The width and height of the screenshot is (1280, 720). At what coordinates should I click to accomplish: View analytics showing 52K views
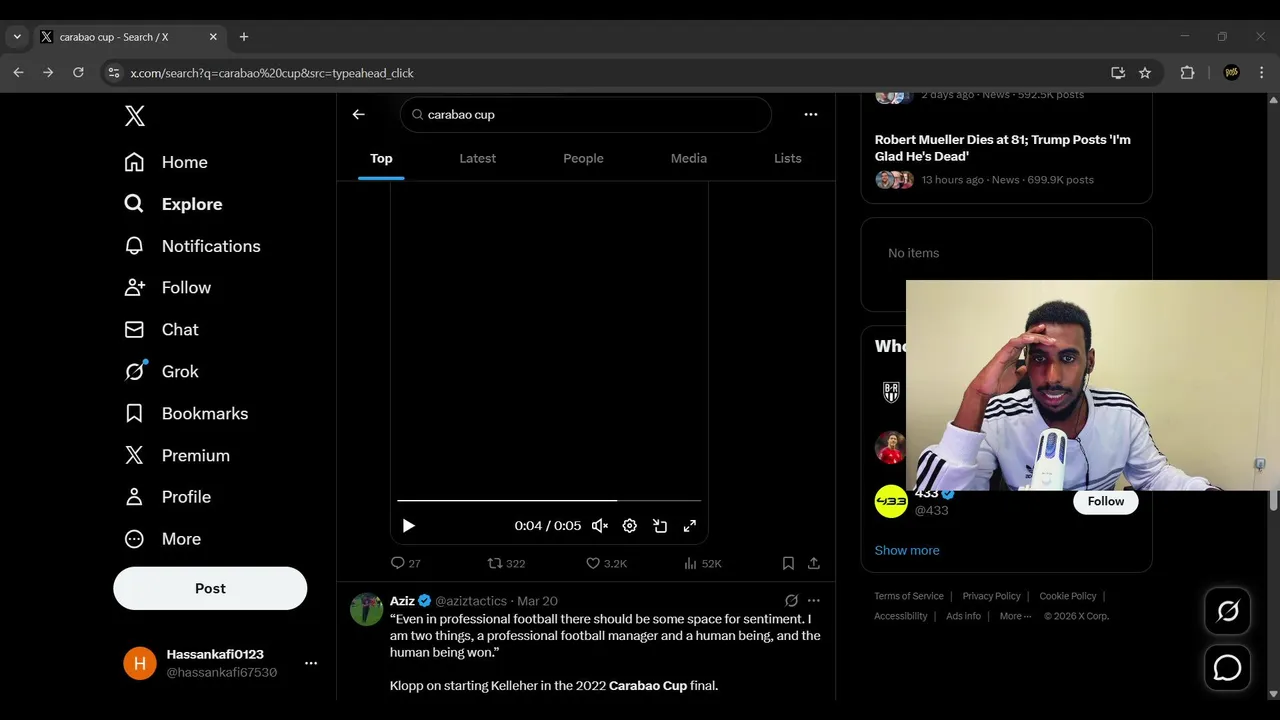tap(703, 563)
